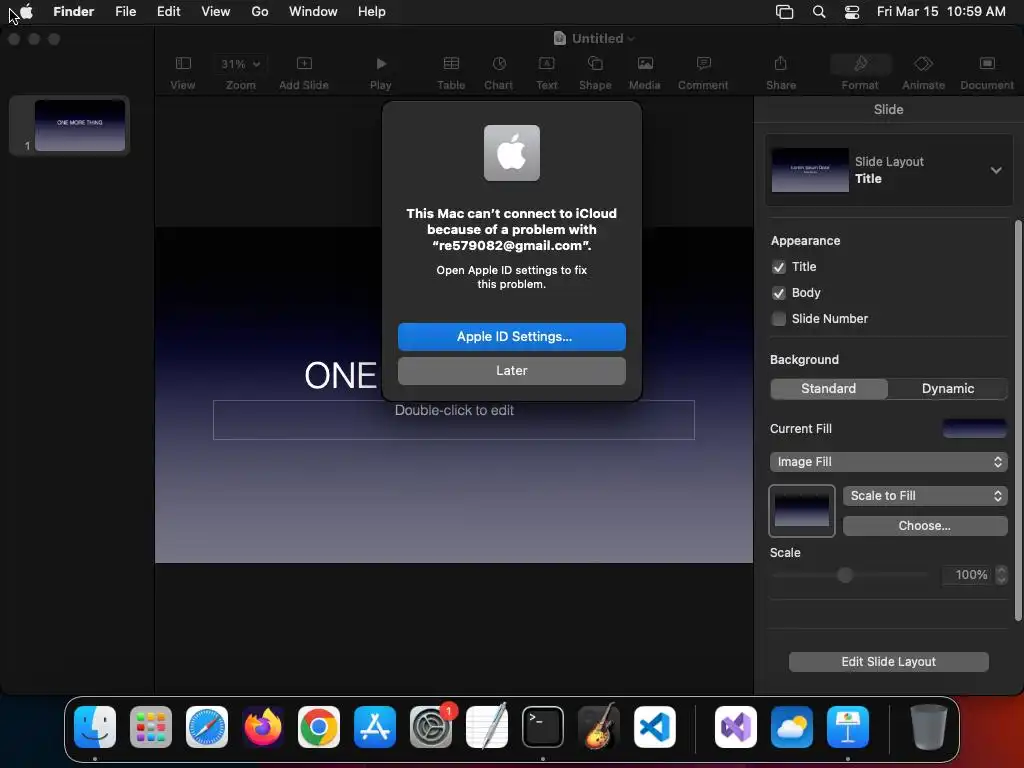The image size is (1024, 768).
Task: Open the App Store from the Dock
Action: click(x=375, y=727)
